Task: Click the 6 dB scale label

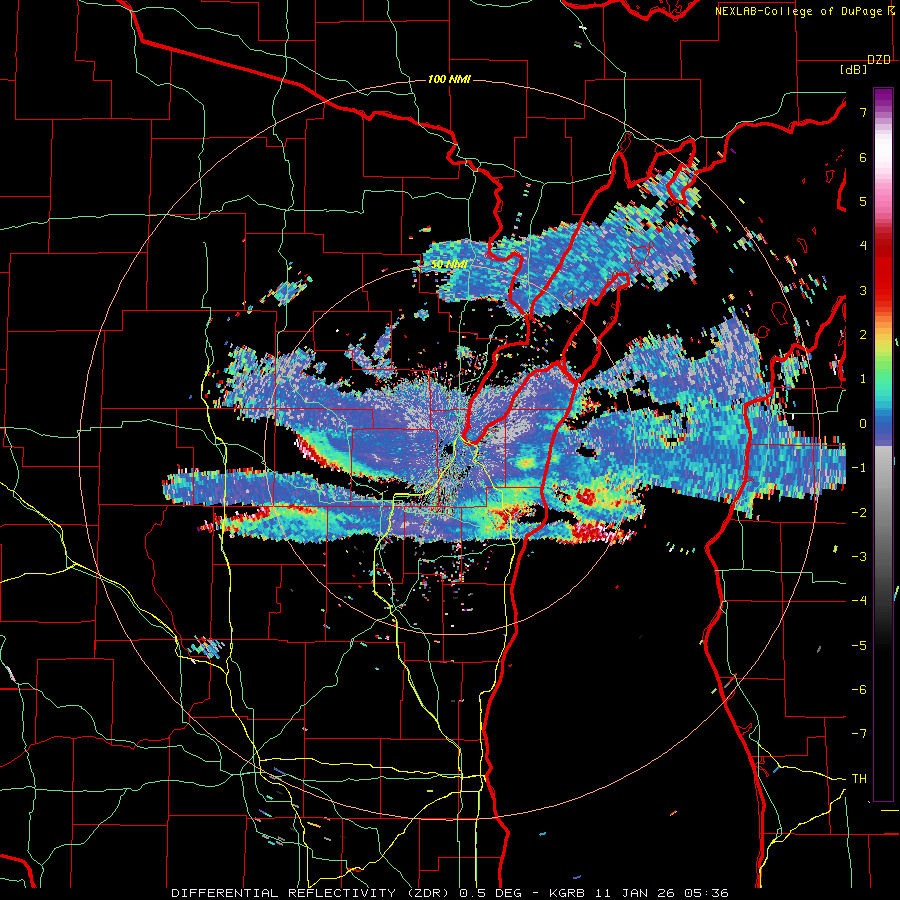Action: pyautogui.click(x=863, y=157)
